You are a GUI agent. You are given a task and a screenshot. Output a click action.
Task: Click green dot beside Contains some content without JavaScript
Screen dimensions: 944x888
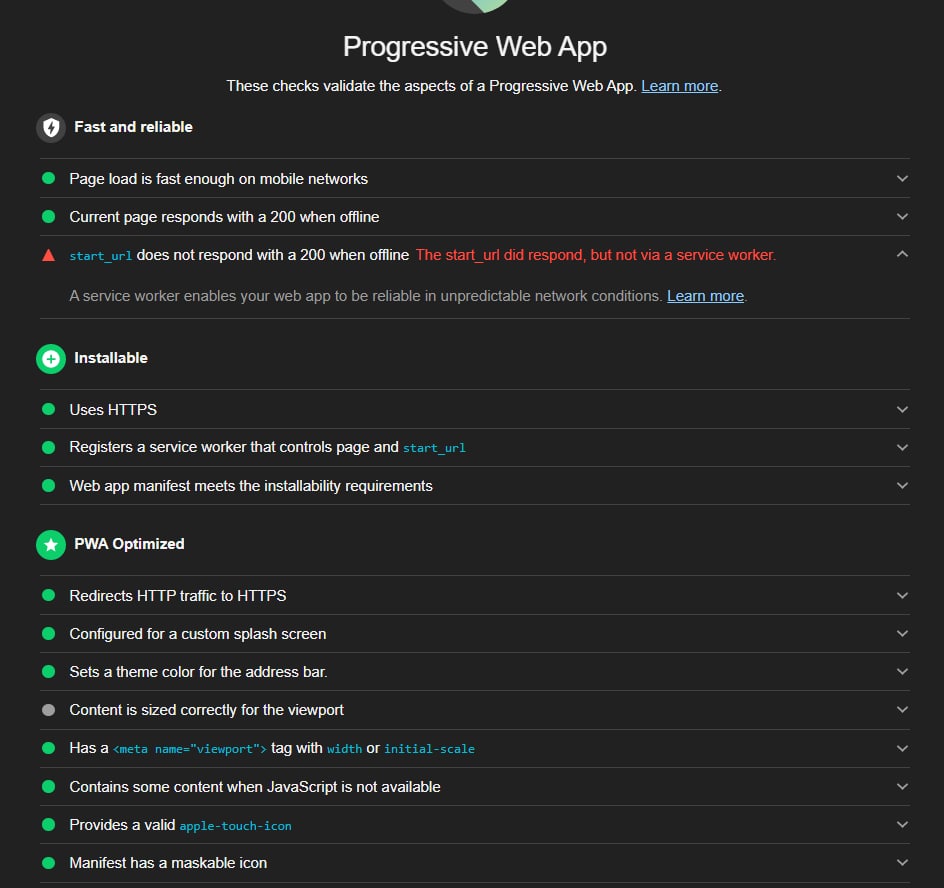tap(49, 786)
